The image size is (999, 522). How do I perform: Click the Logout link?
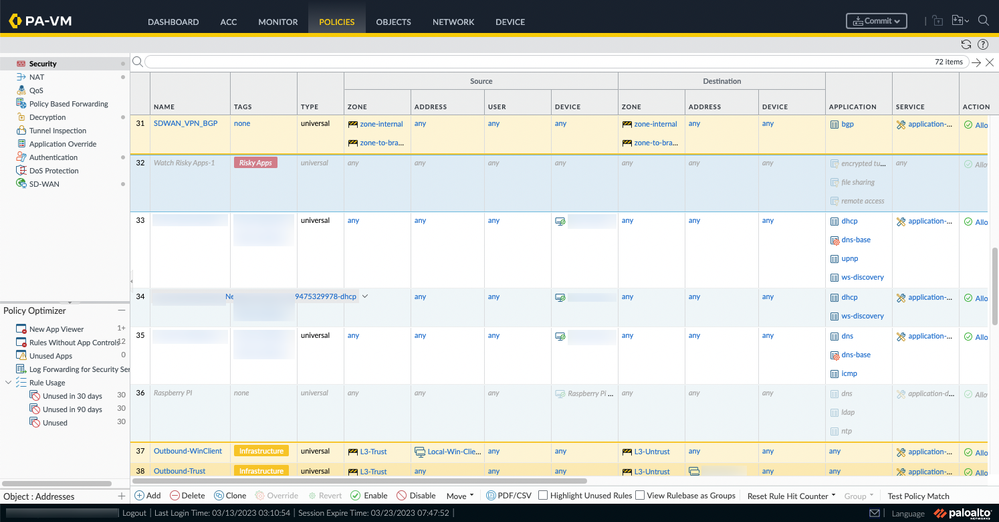pos(134,513)
